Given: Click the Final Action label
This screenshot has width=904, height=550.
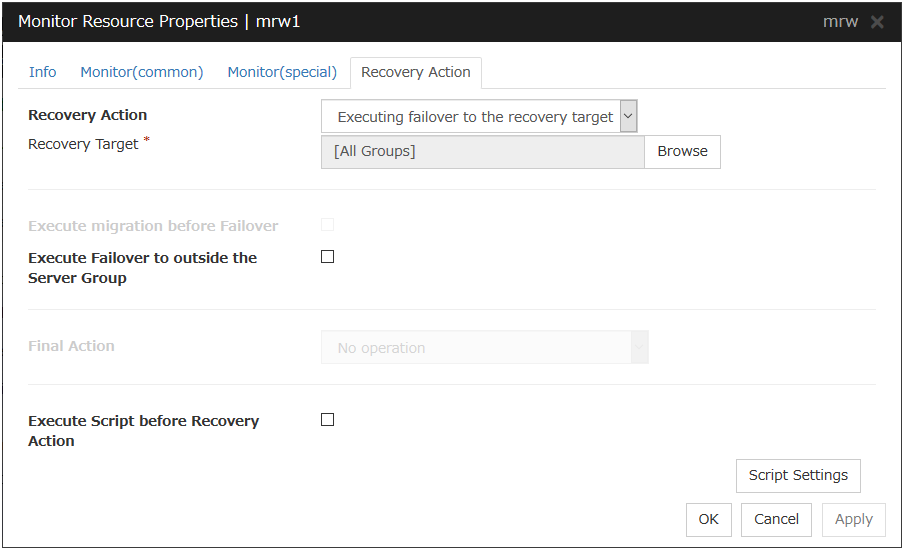Looking at the screenshot, I should 71,346.
